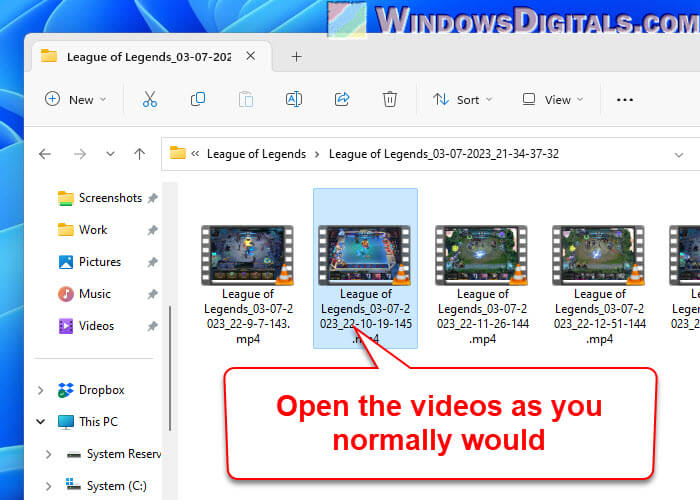The height and width of the screenshot is (500, 700).
Task: Click navigation pane vertical scrollbar
Action: click(x=170, y=368)
